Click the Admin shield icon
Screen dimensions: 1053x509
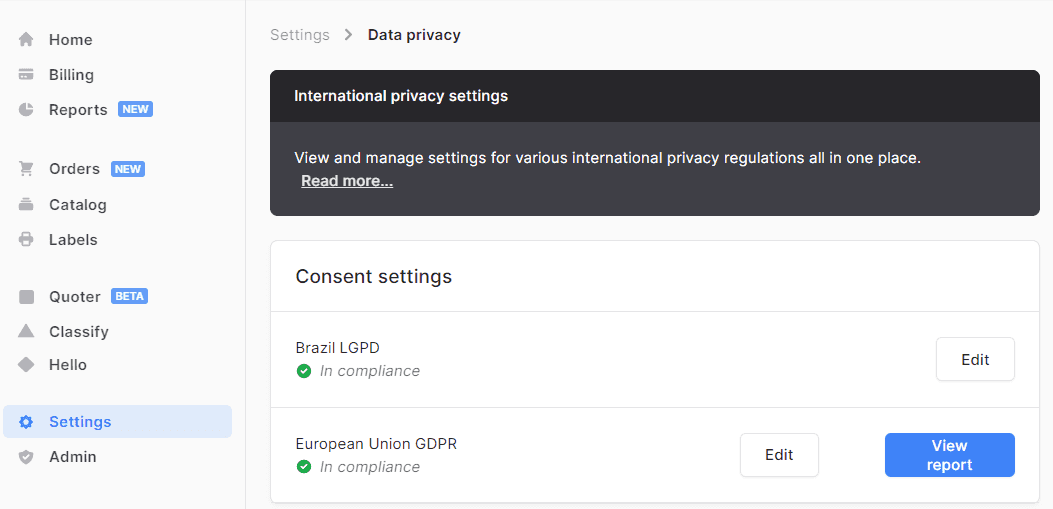(x=26, y=457)
